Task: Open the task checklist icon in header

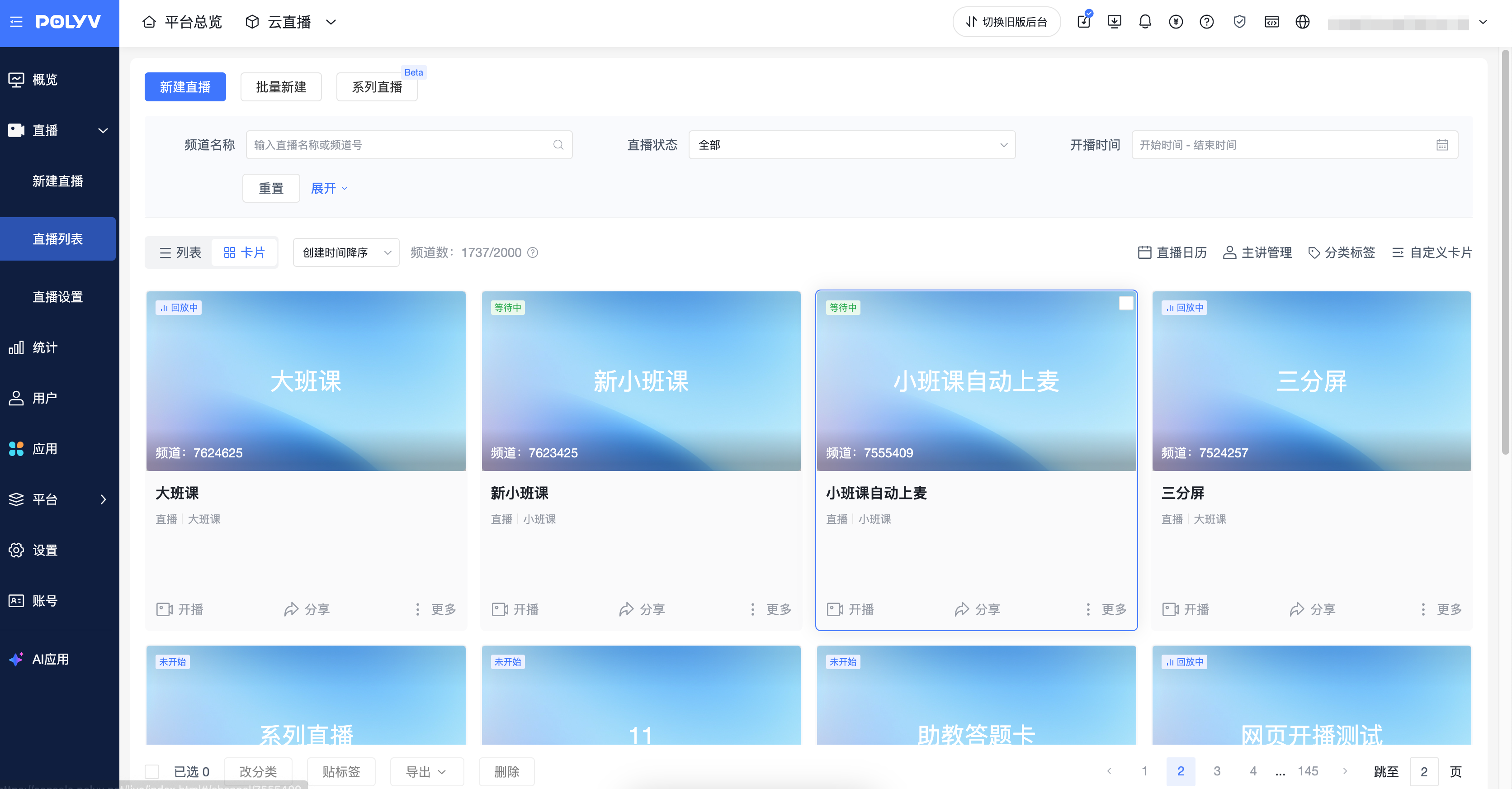Action: click(x=1083, y=22)
